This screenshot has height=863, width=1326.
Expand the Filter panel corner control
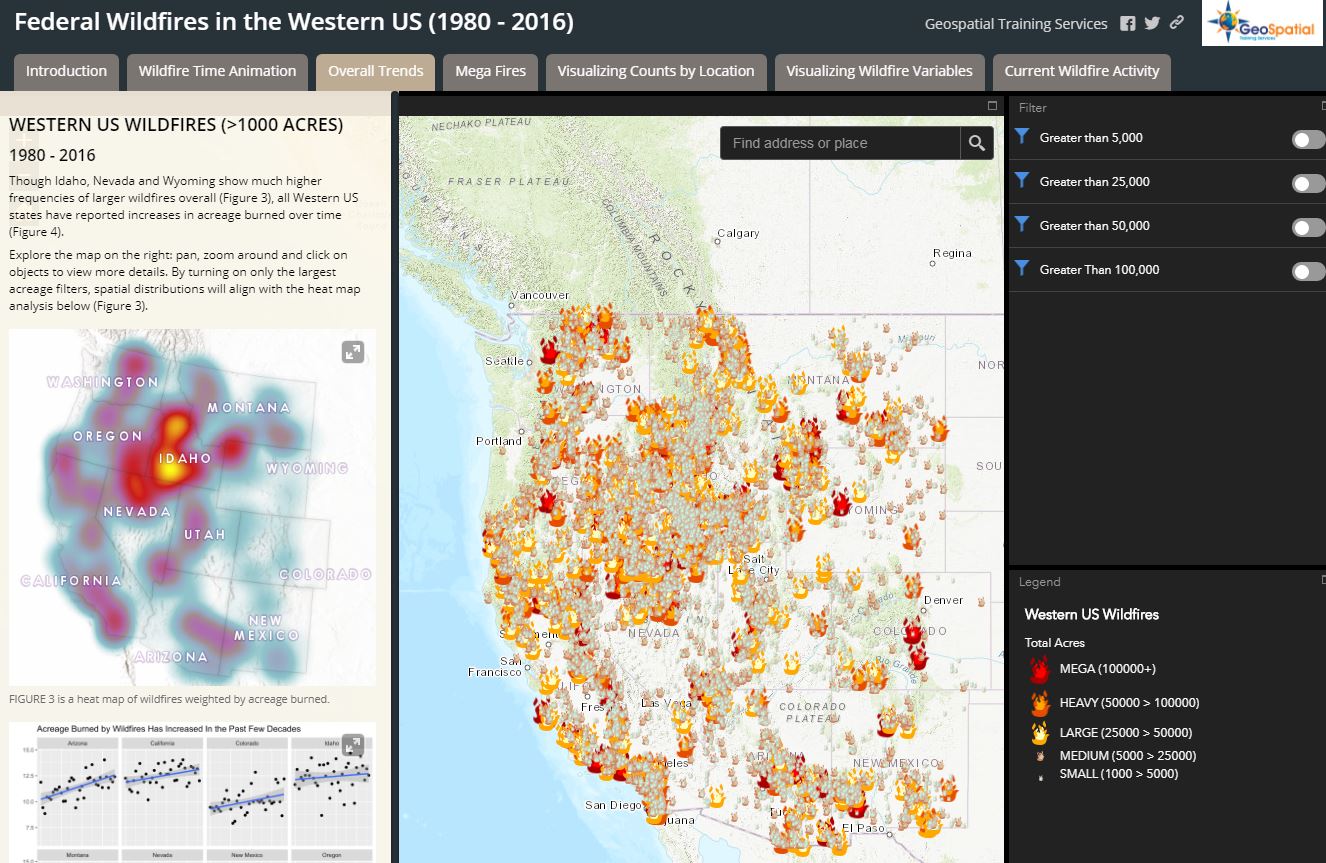point(1322,105)
